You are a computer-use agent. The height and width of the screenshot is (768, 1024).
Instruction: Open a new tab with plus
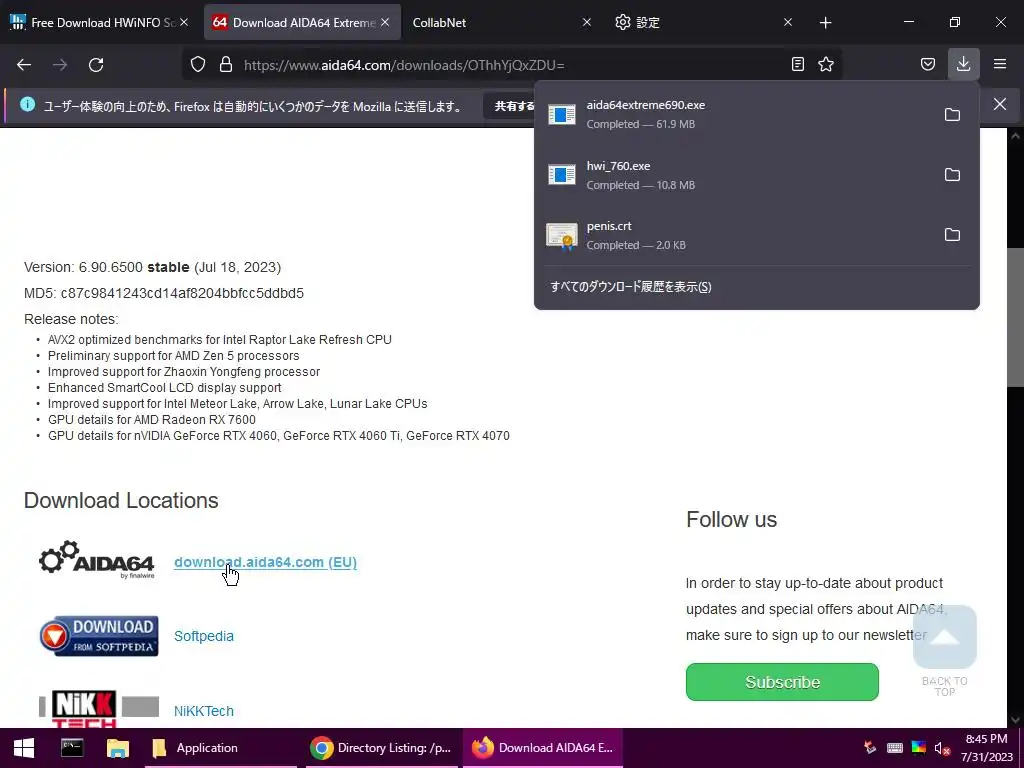[x=825, y=23]
